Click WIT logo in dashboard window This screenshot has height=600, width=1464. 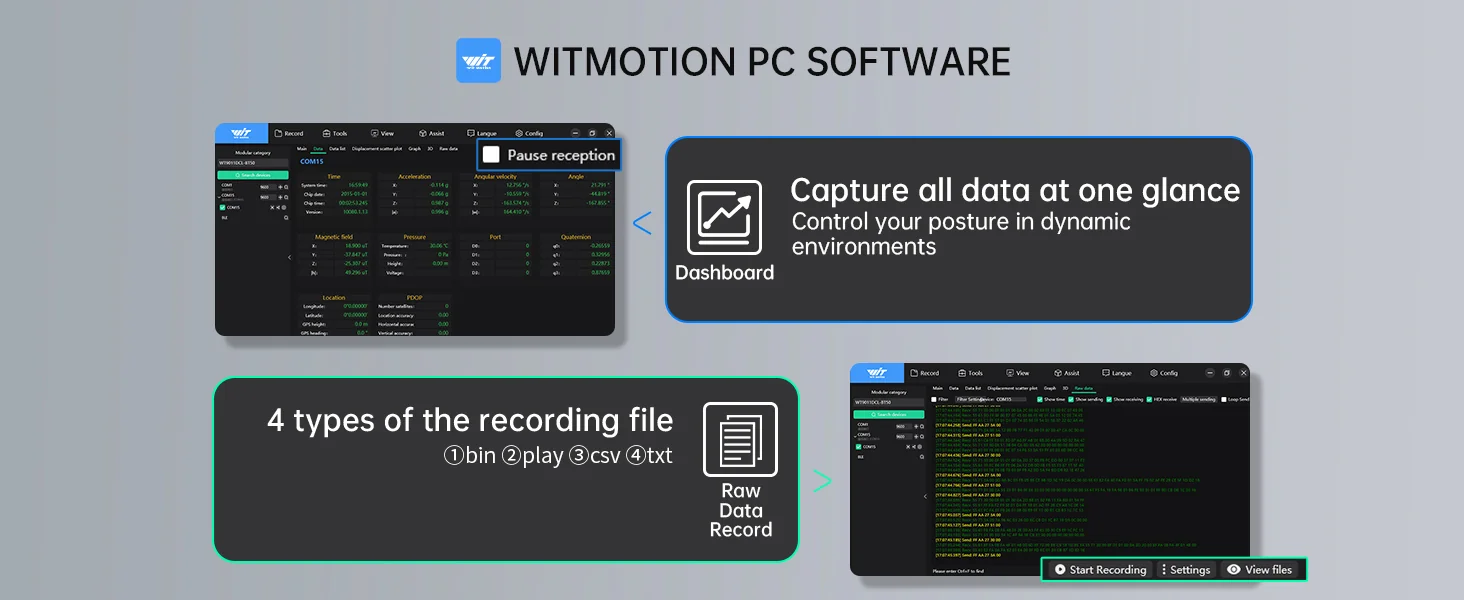241,133
